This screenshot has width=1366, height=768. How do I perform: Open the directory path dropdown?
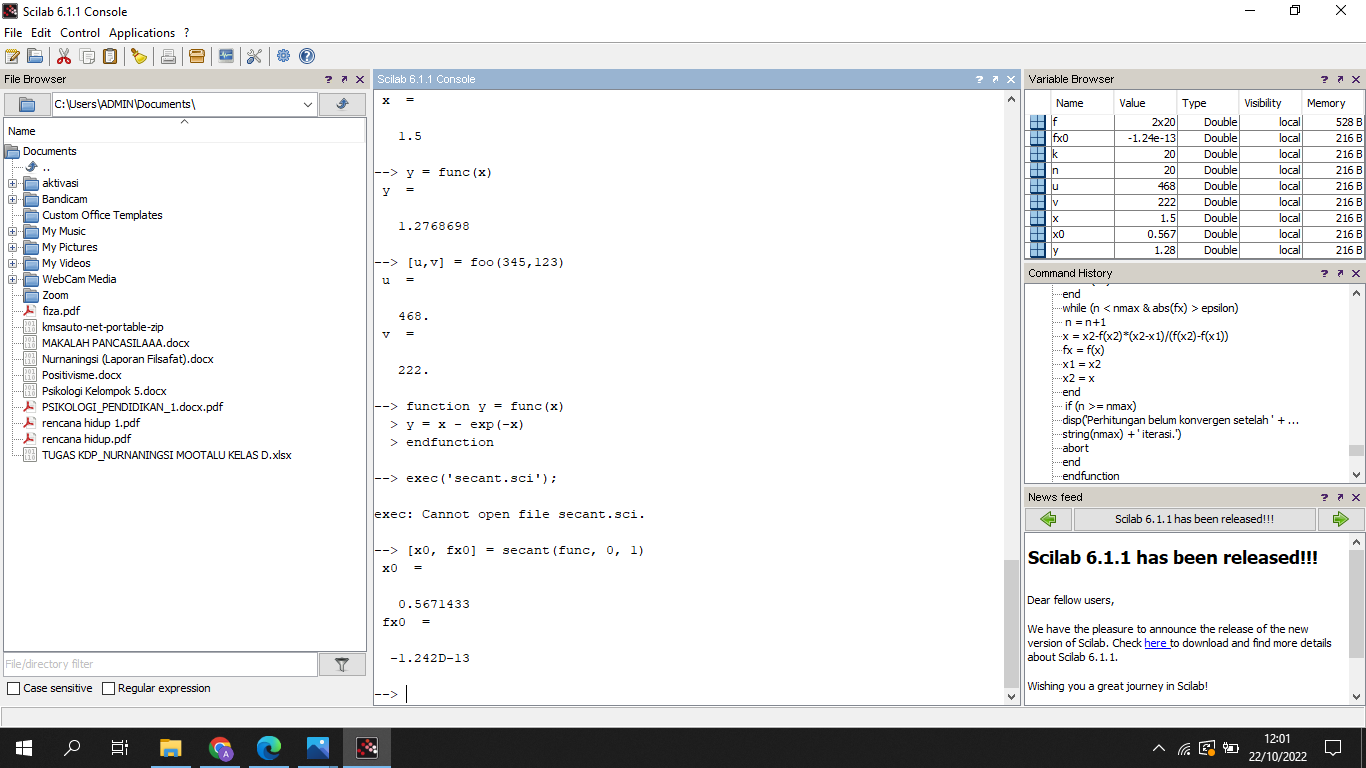(307, 104)
